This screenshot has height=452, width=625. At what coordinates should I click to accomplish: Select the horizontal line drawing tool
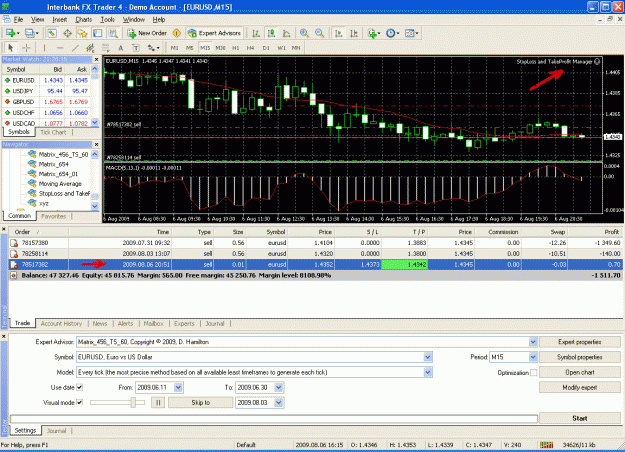pyautogui.click(x=60, y=48)
